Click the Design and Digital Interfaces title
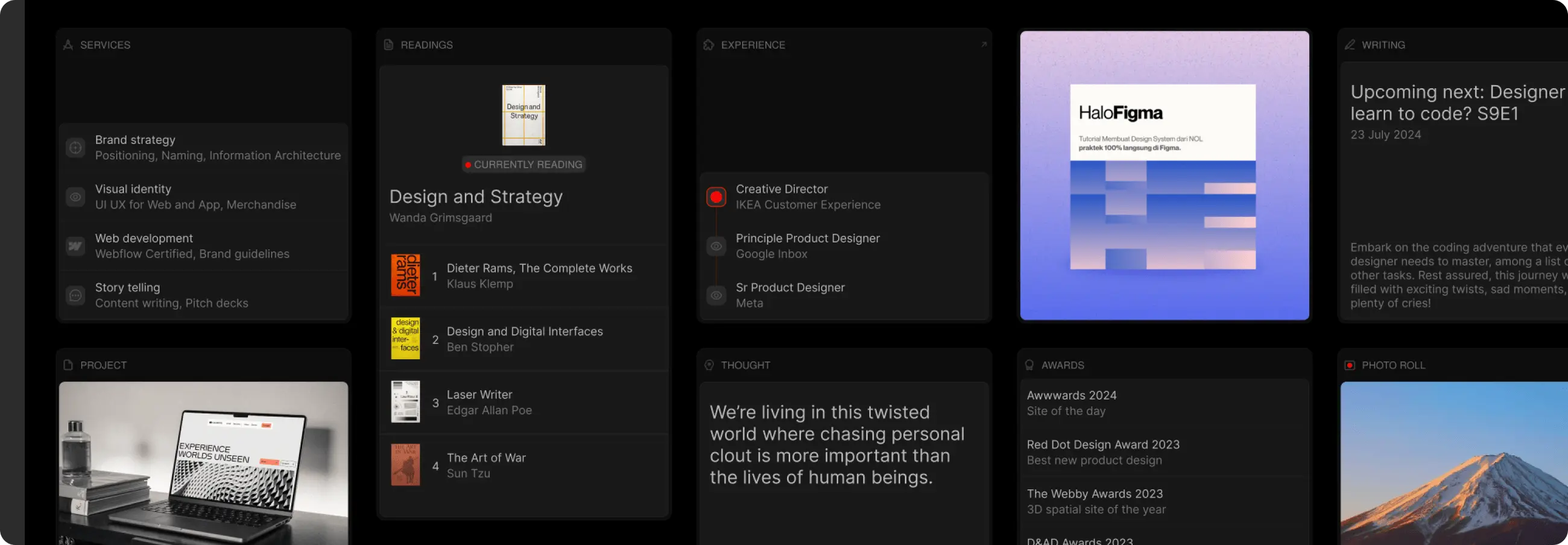 coord(525,332)
